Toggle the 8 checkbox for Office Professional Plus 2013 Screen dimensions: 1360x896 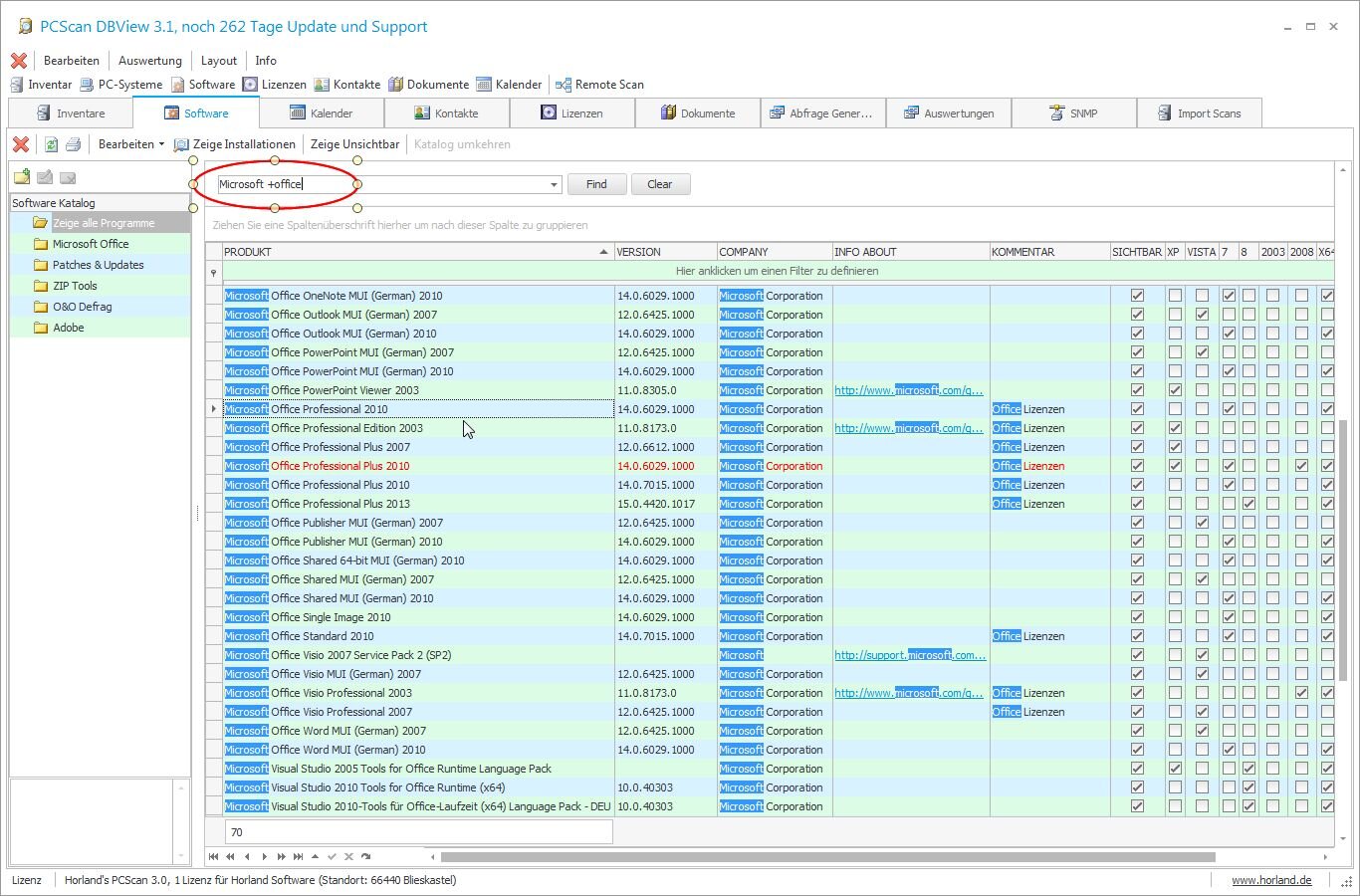point(1248,504)
